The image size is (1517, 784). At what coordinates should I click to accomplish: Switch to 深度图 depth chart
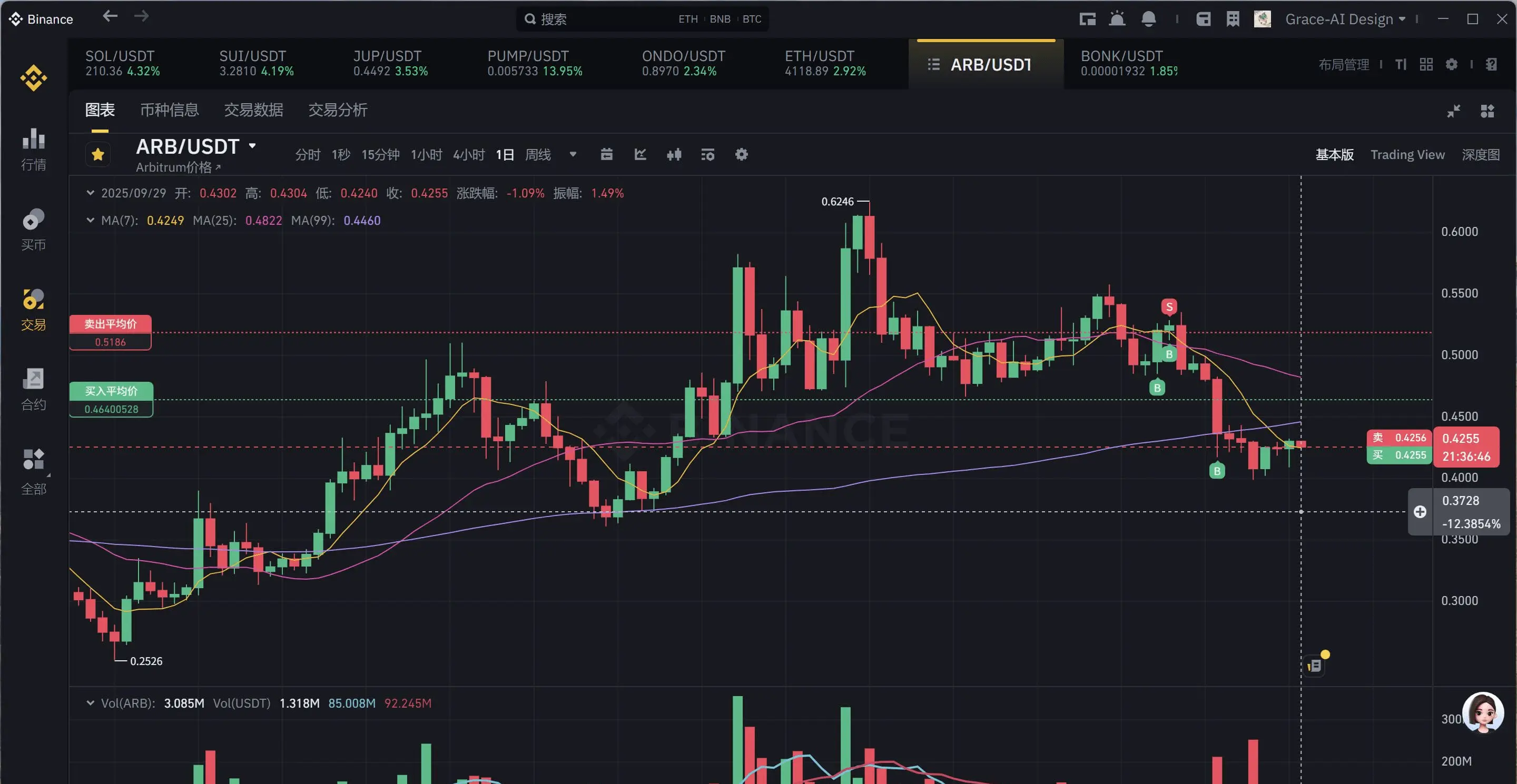click(1480, 154)
